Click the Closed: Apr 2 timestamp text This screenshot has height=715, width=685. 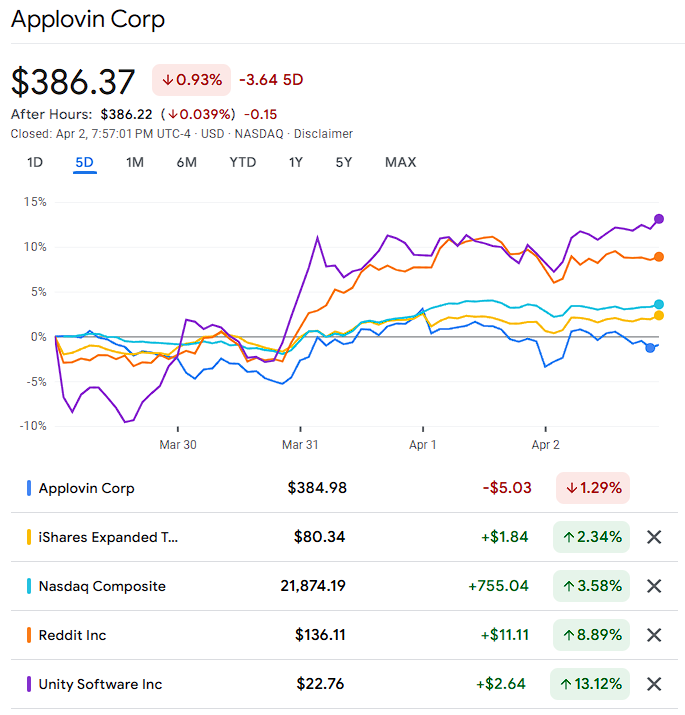pyautogui.click(x=100, y=134)
